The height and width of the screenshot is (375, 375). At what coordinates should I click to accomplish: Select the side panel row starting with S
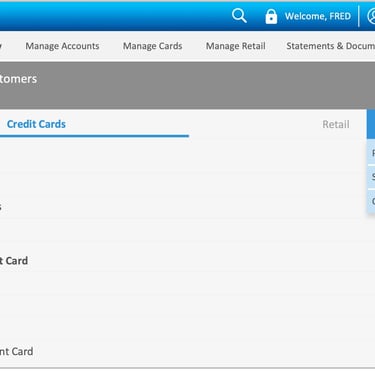[x=371, y=177]
